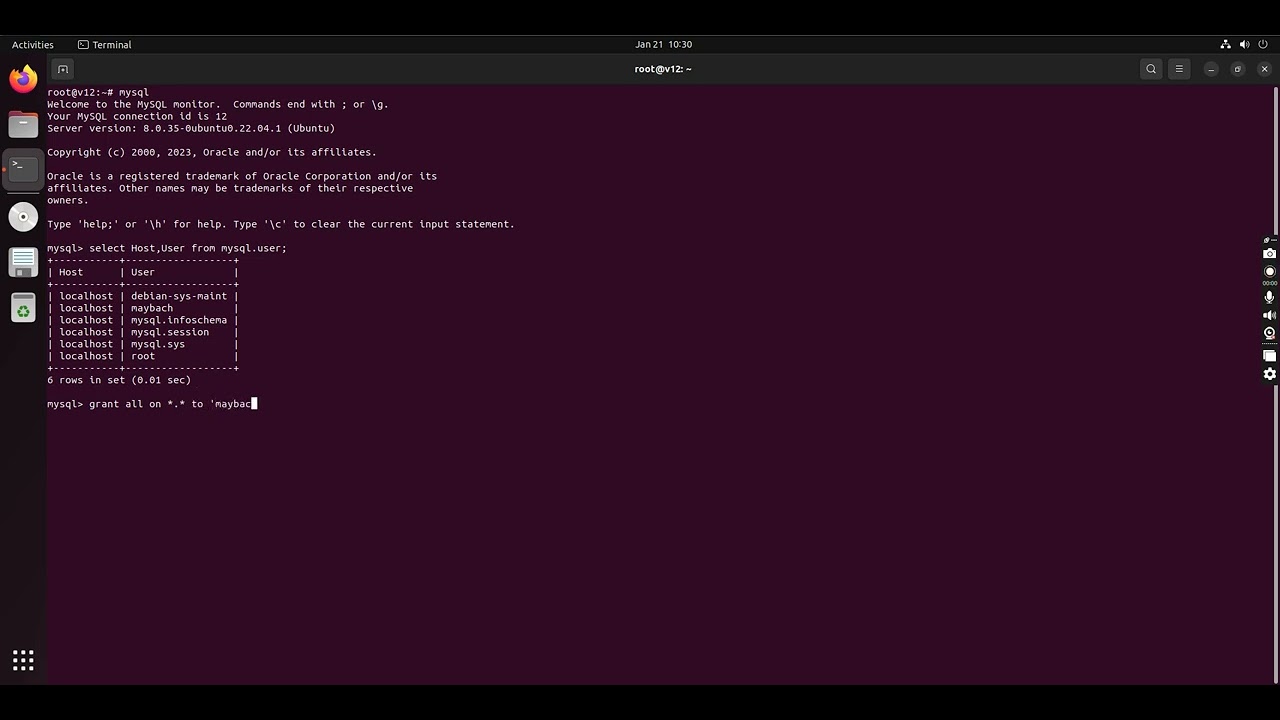Select the window capture icon in recorder panel

(1270, 356)
